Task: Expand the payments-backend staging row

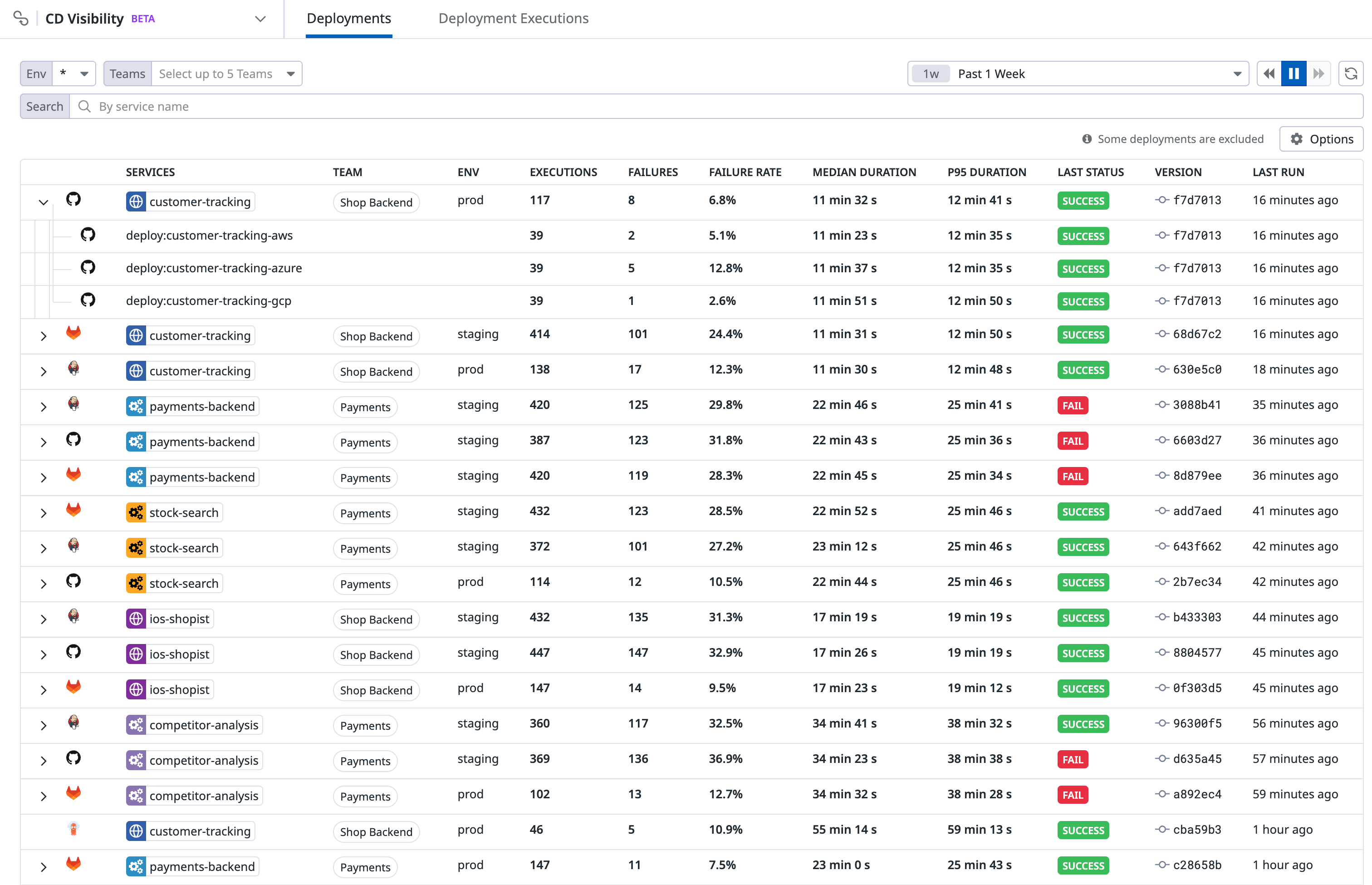Action: pyautogui.click(x=43, y=406)
